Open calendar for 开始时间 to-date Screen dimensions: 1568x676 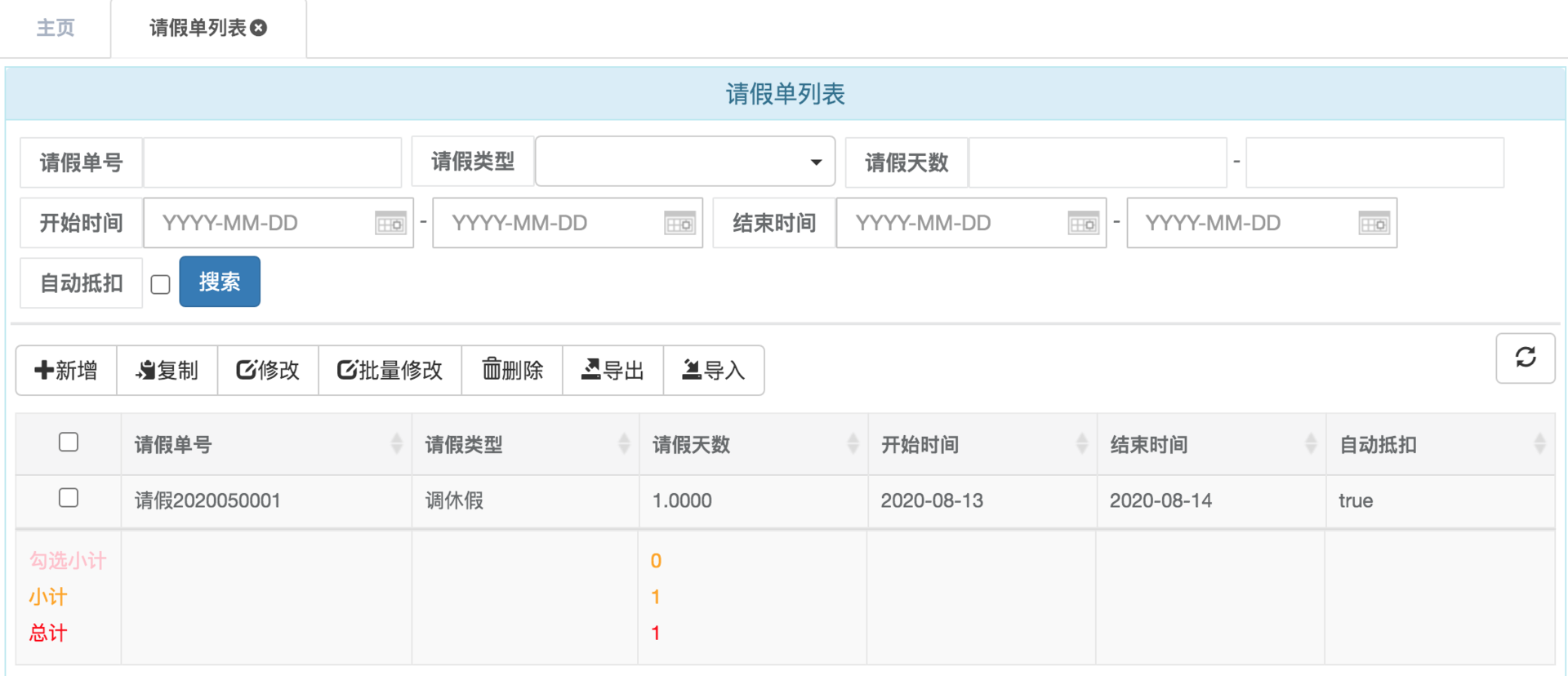679,223
